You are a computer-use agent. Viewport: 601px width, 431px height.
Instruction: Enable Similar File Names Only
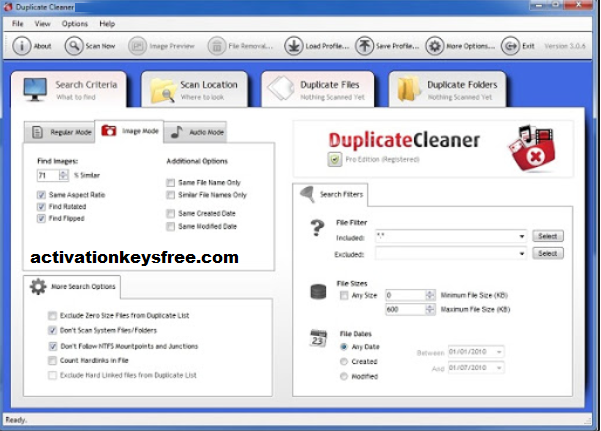[x=171, y=195]
